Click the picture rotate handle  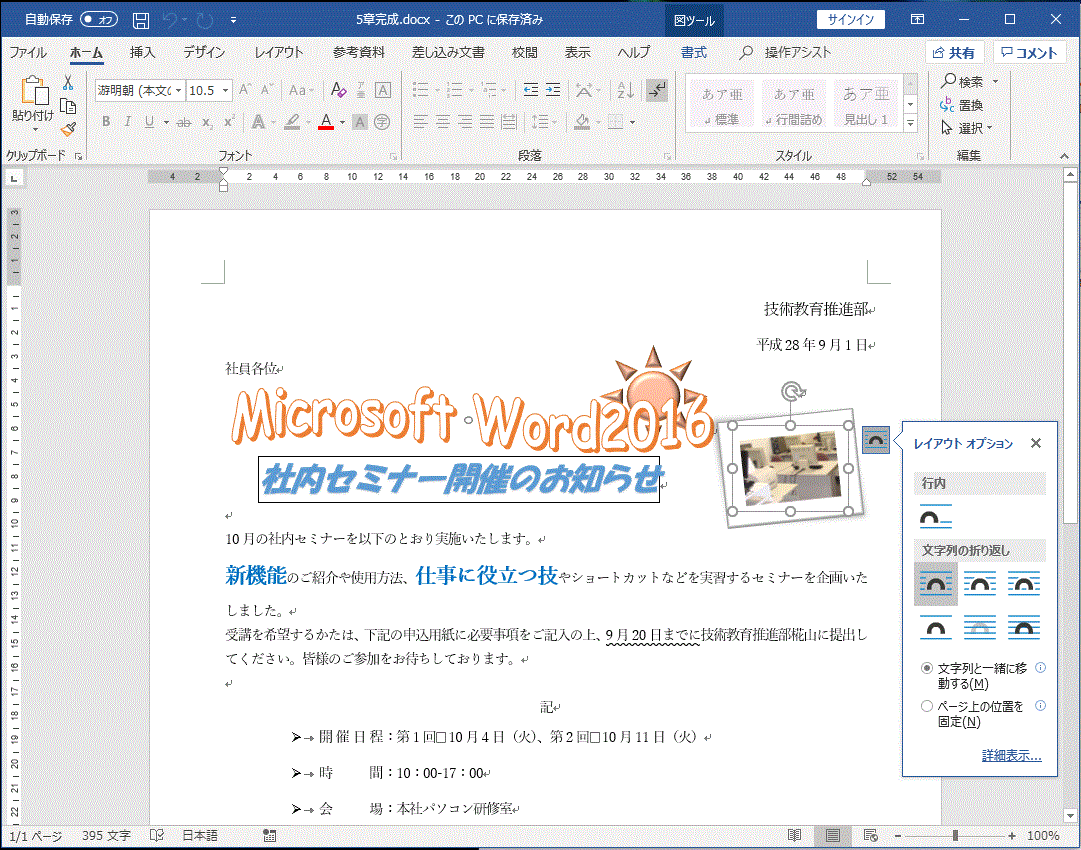pyautogui.click(x=793, y=392)
